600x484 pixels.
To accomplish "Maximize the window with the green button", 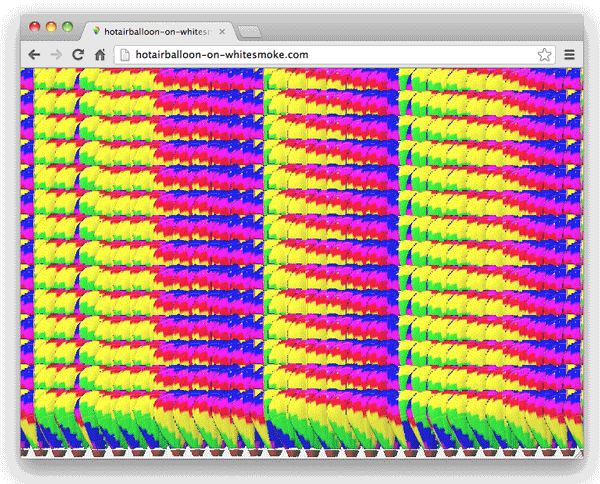I will click(x=68, y=27).
